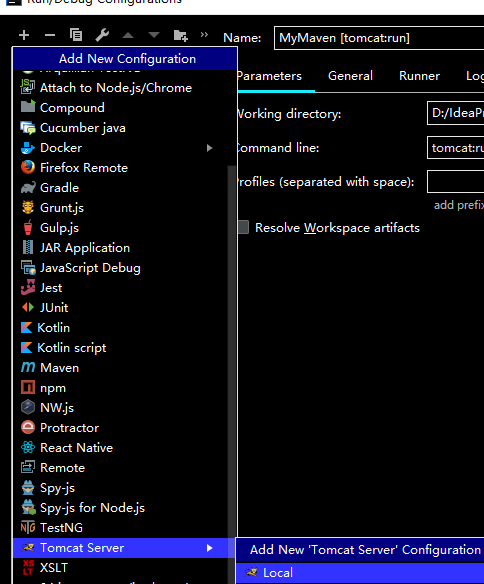Screen dimensions: 484x584
Task: Click the JAR Application icon
Action: click(x=28, y=248)
